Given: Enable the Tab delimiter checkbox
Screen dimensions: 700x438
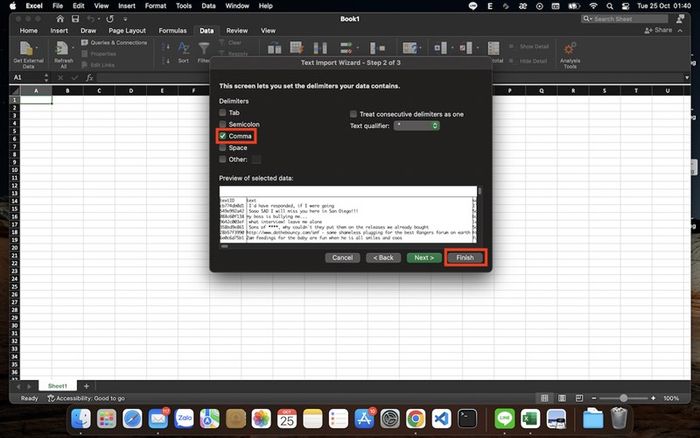Looking at the screenshot, I should pos(223,113).
